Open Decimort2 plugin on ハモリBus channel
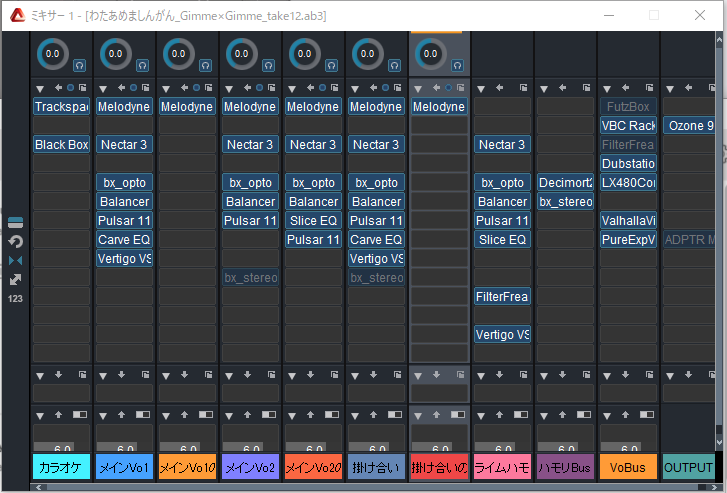Viewport: 727px width, 493px height. pyautogui.click(x=565, y=183)
